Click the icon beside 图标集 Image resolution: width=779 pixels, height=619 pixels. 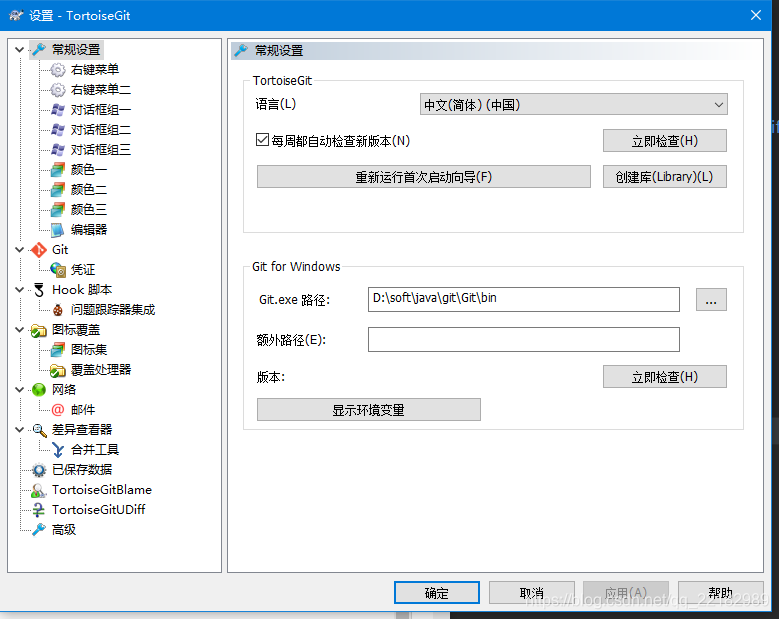pos(58,350)
